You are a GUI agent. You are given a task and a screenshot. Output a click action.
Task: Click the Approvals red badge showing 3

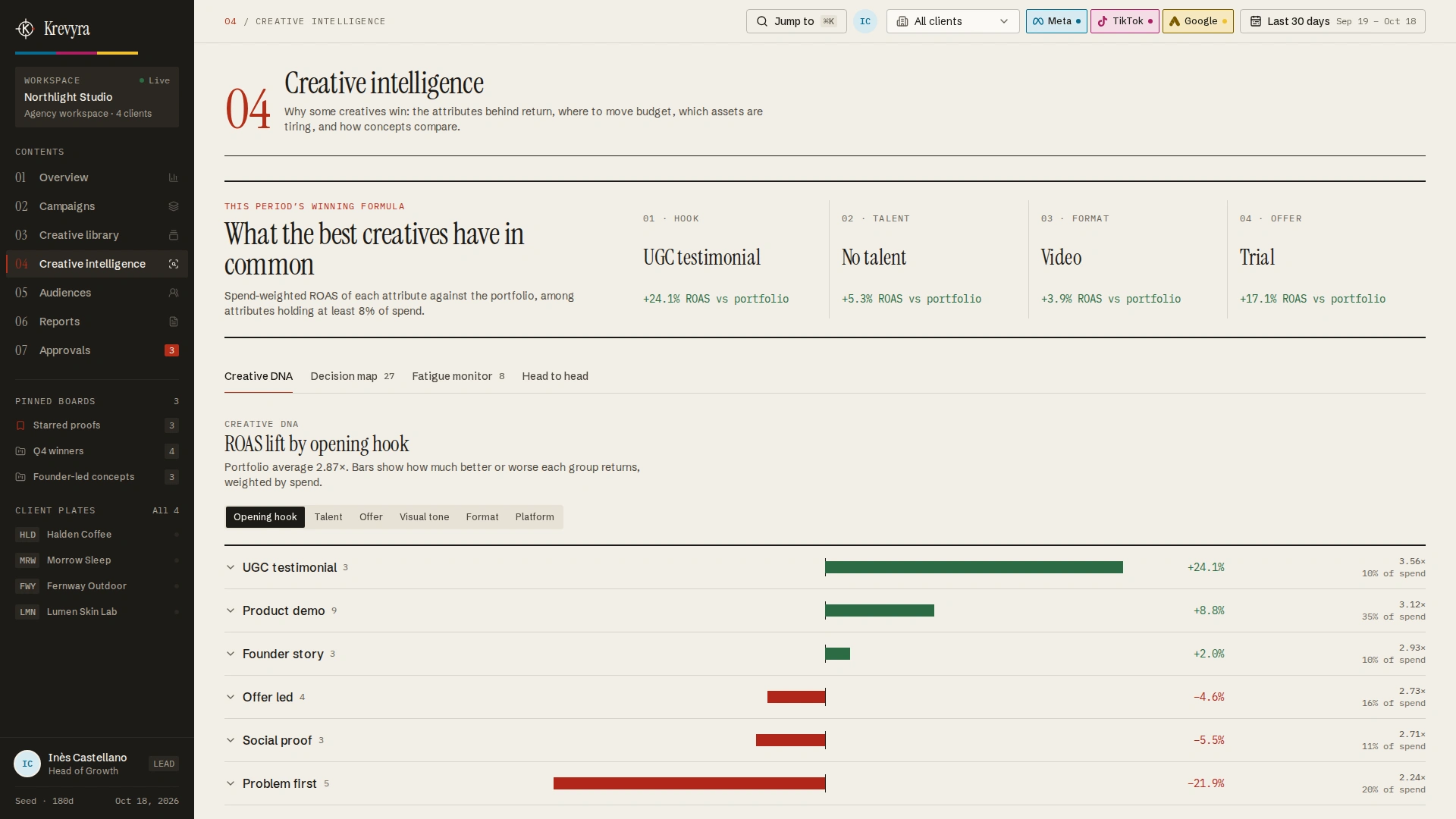coord(172,350)
